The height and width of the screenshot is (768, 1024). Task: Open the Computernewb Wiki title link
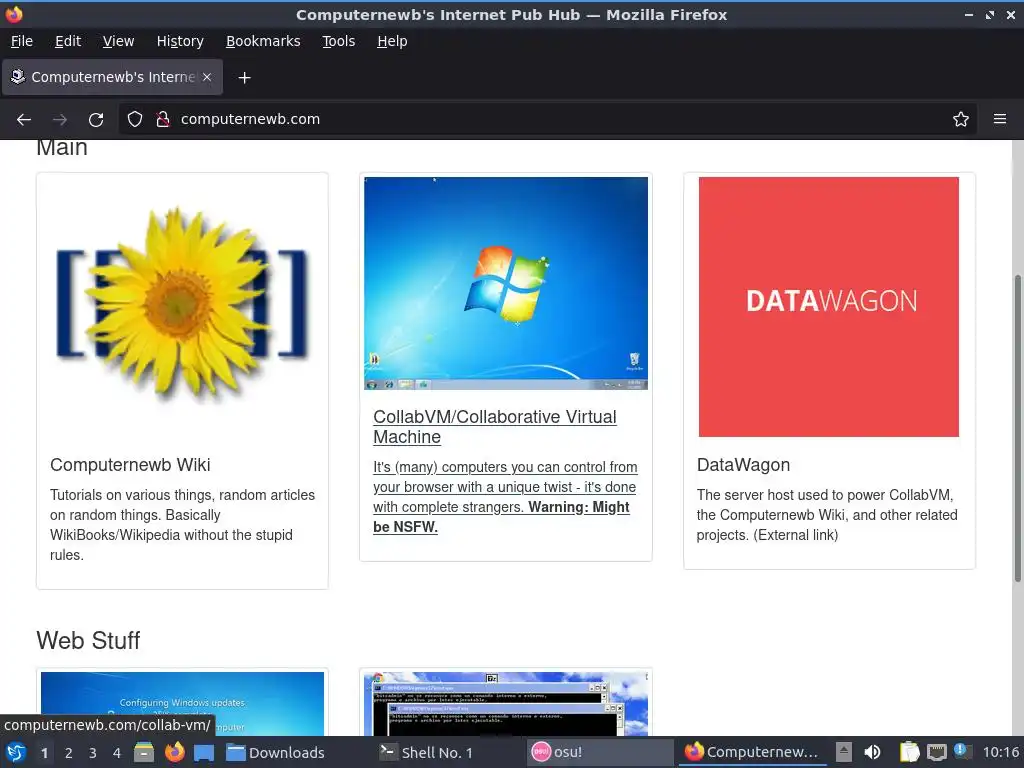(x=130, y=465)
